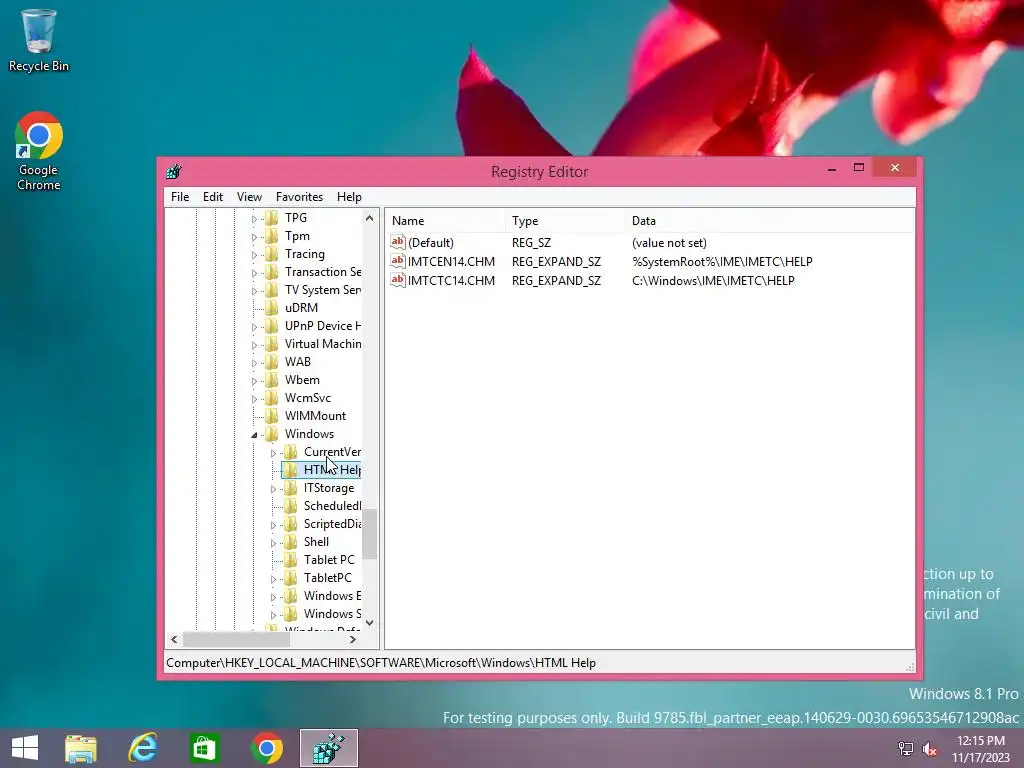Sort values by Type column header
Screen dimensions: 1024x768
(x=565, y=221)
